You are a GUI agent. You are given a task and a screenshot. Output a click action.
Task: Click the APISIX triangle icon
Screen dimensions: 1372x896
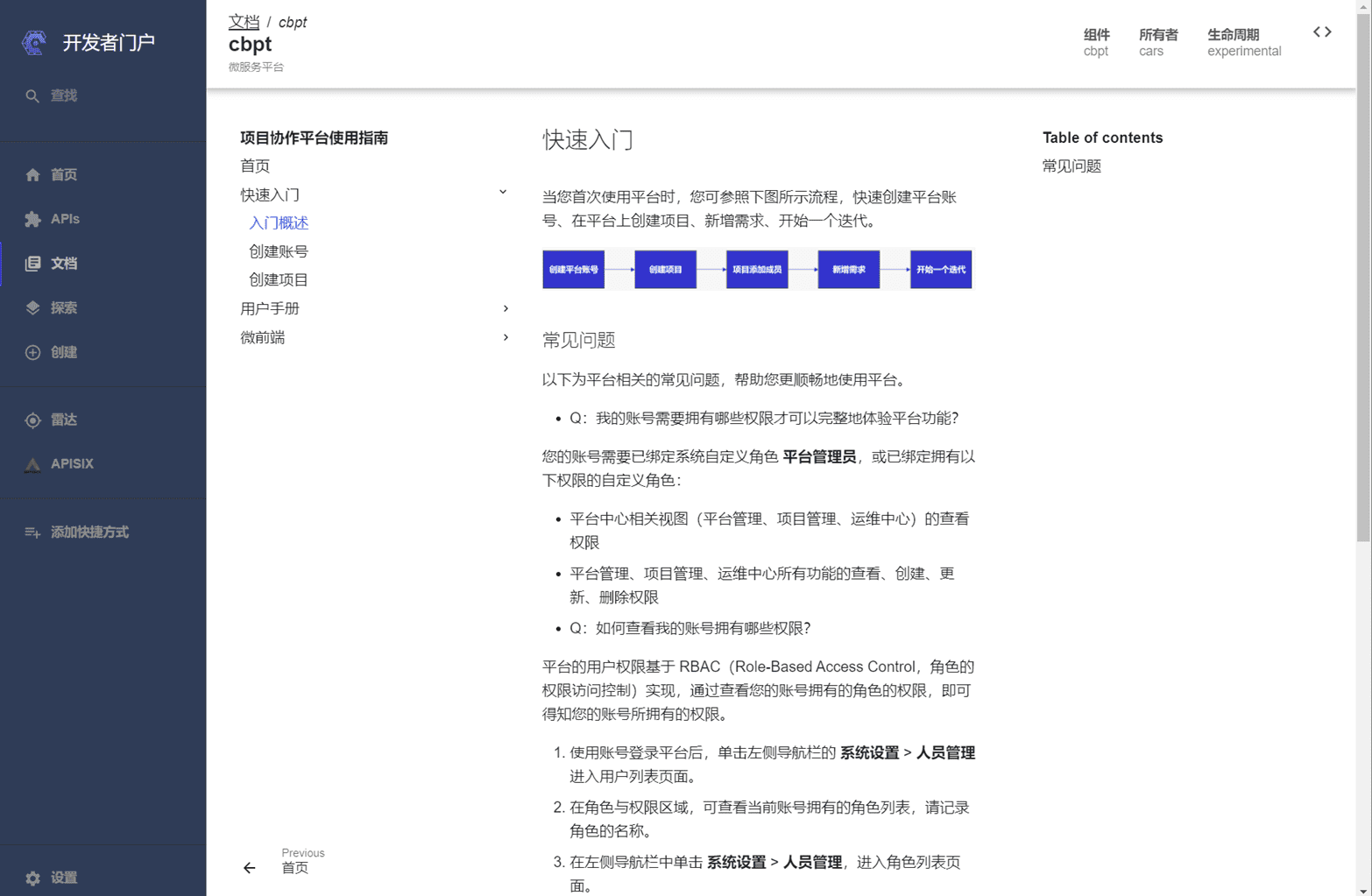(x=32, y=464)
